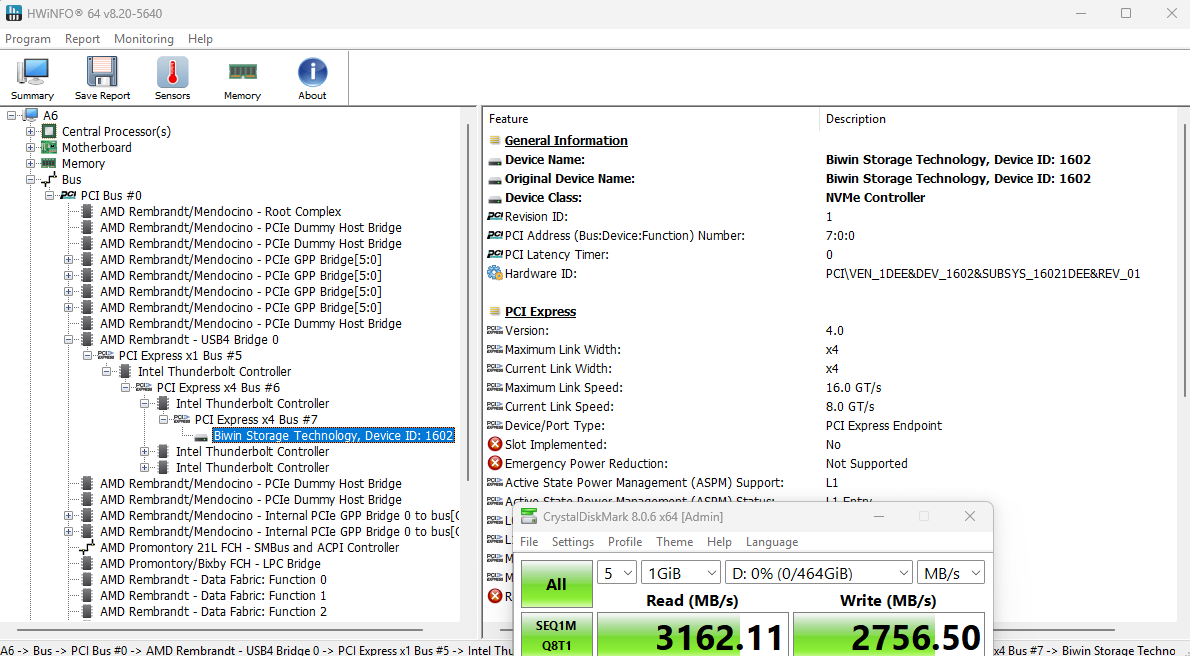Open the D: drive selection dropdown
Viewport: 1190px width, 656px height.
[818, 573]
